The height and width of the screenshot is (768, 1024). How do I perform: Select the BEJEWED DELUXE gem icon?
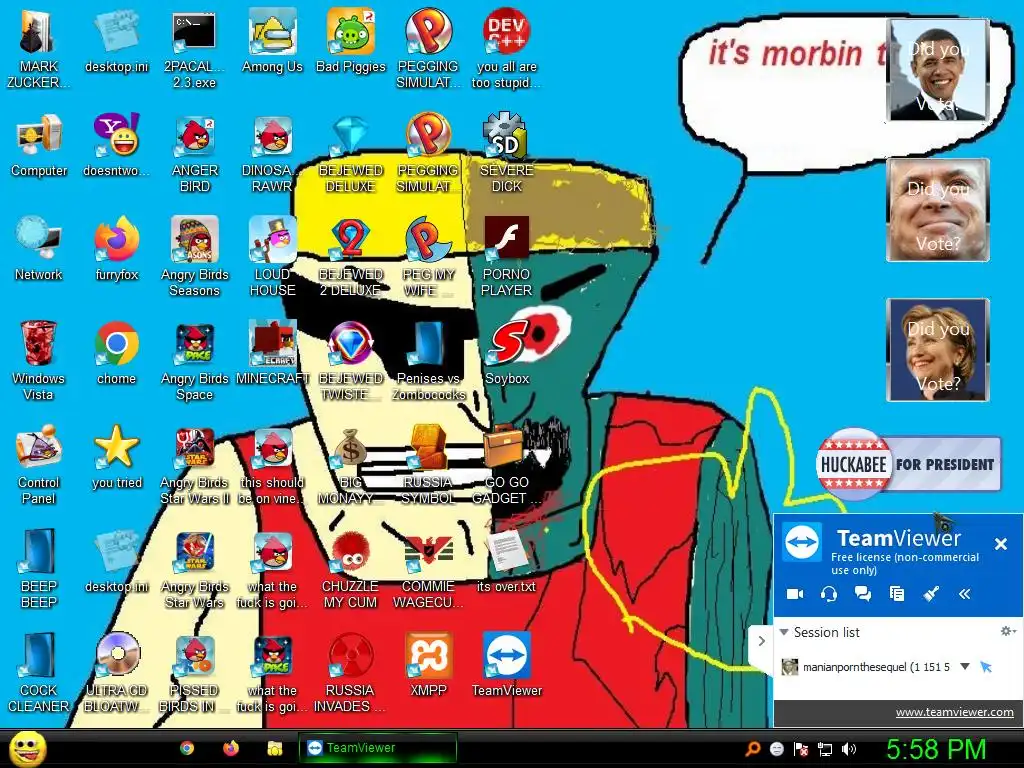click(x=351, y=153)
